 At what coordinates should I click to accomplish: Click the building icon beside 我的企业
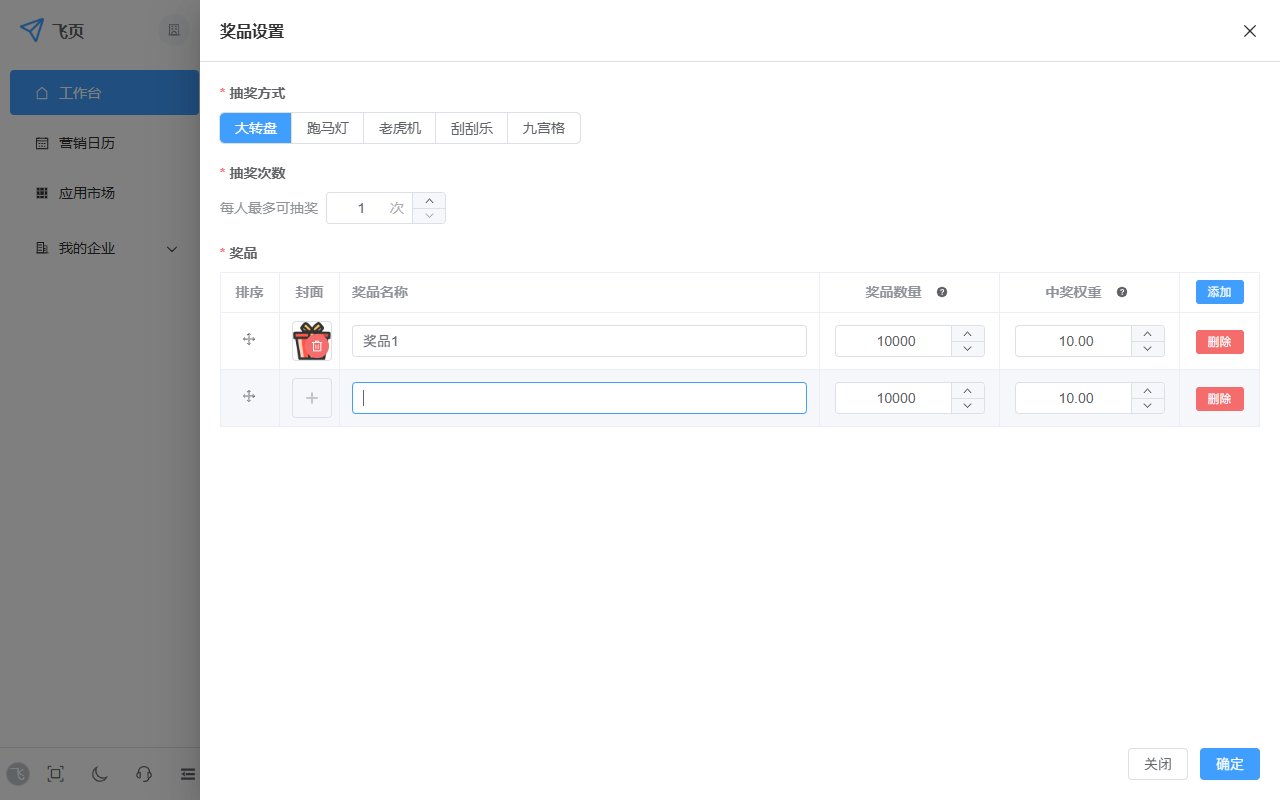coord(40,248)
